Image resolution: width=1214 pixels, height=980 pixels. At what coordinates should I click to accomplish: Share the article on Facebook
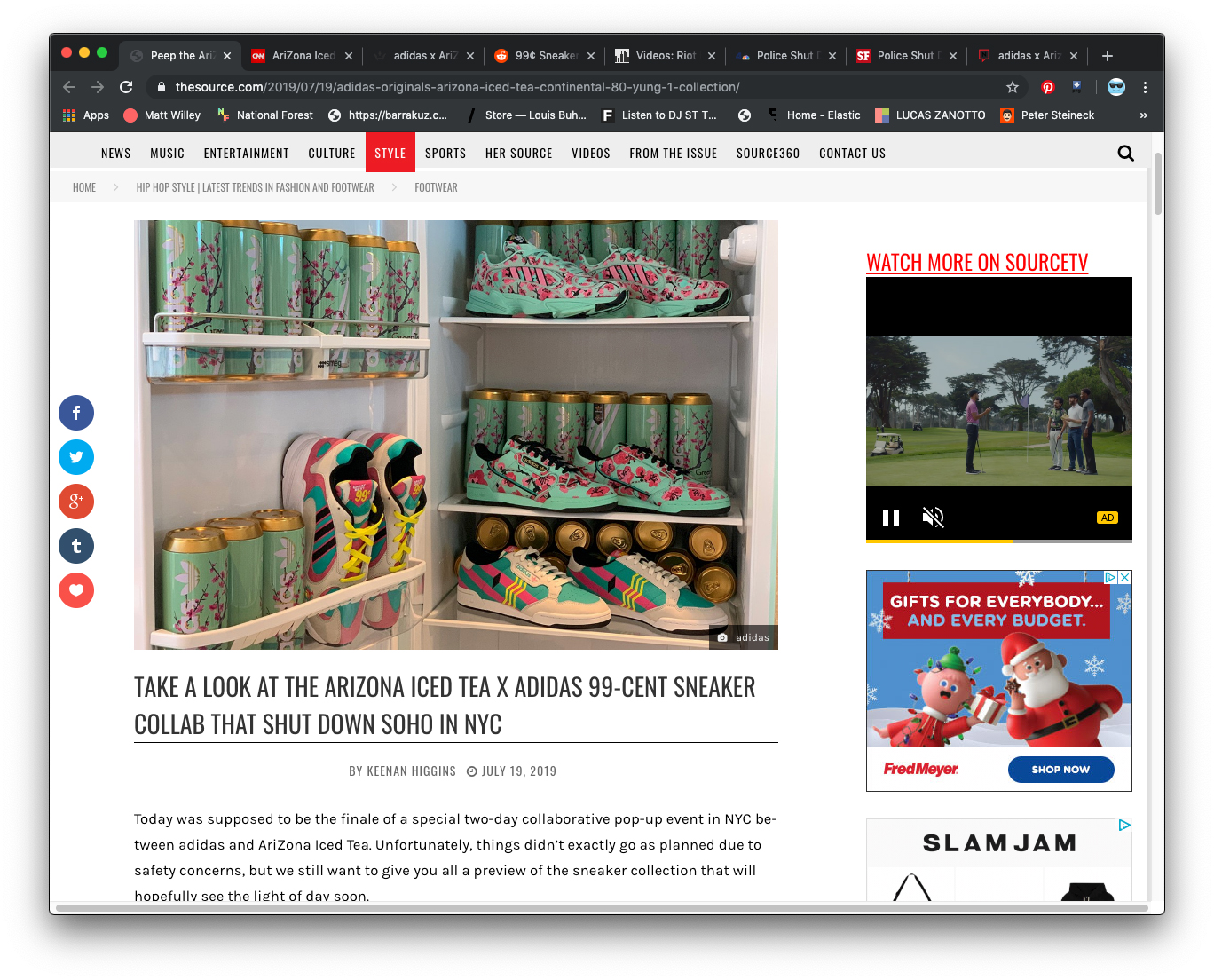click(76, 413)
